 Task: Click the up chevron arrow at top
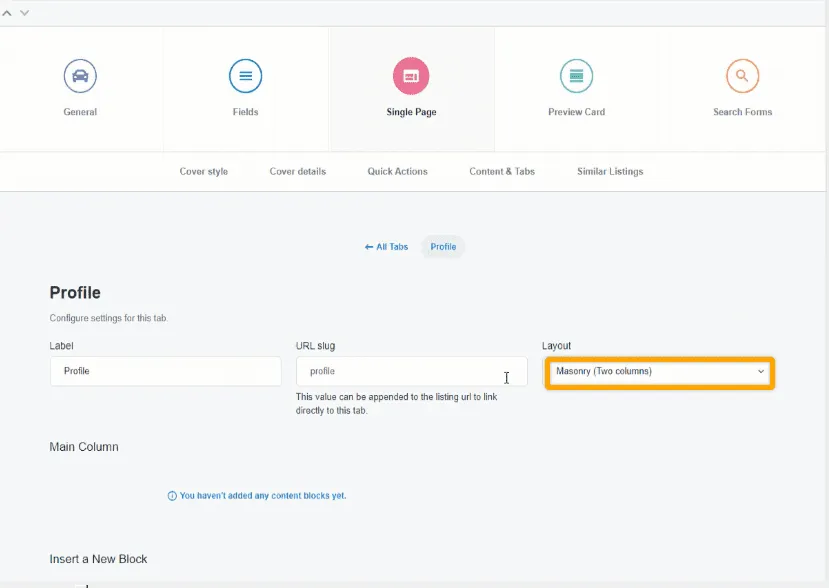pyautogui.click(x=9, y=13)
